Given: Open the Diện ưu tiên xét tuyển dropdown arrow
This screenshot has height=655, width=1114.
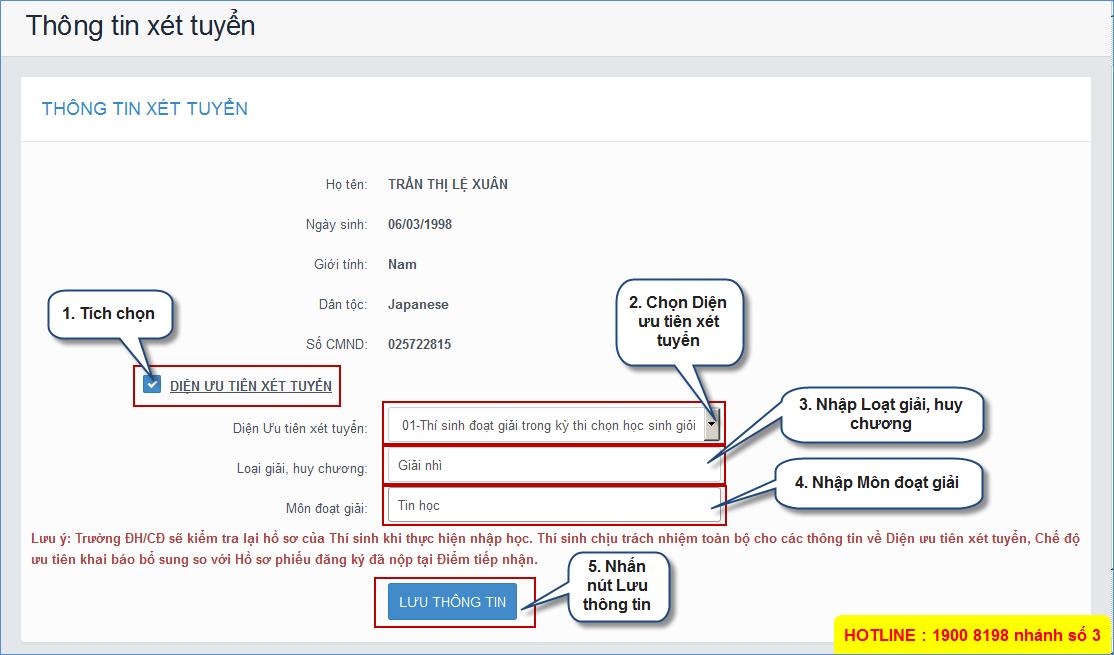Looking at the screenshot, I should click(x=711, y=425).
